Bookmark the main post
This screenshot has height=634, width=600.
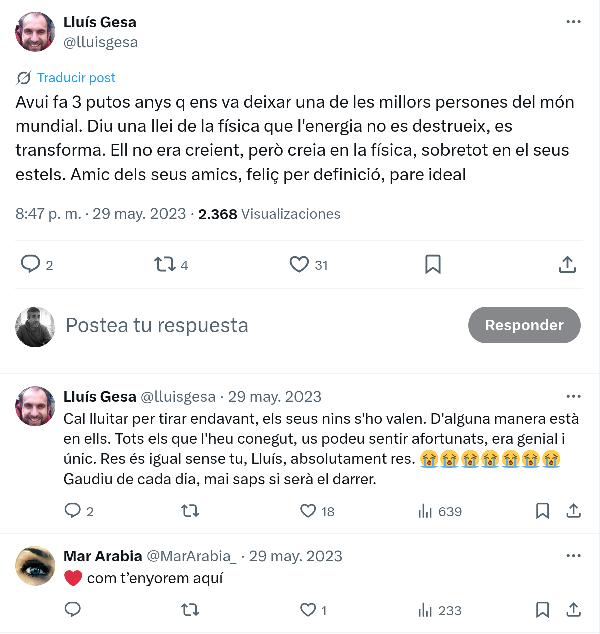tap(433, 264)
